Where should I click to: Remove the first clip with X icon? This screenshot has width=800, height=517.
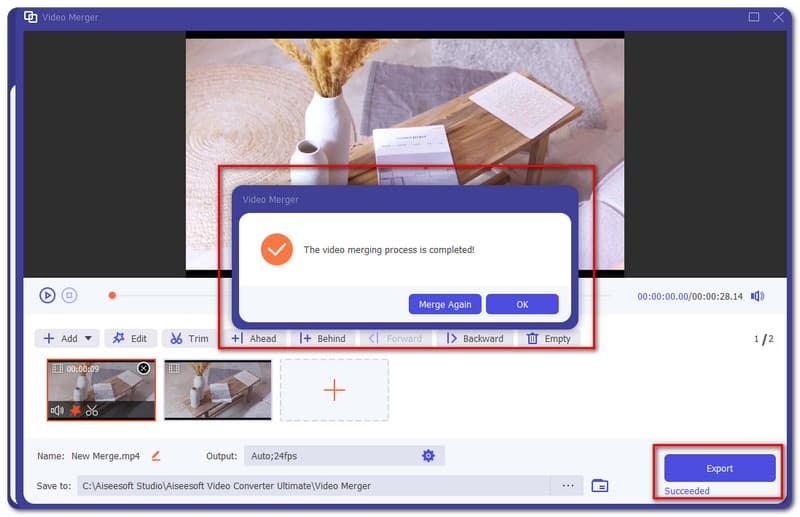click(144, 368)
